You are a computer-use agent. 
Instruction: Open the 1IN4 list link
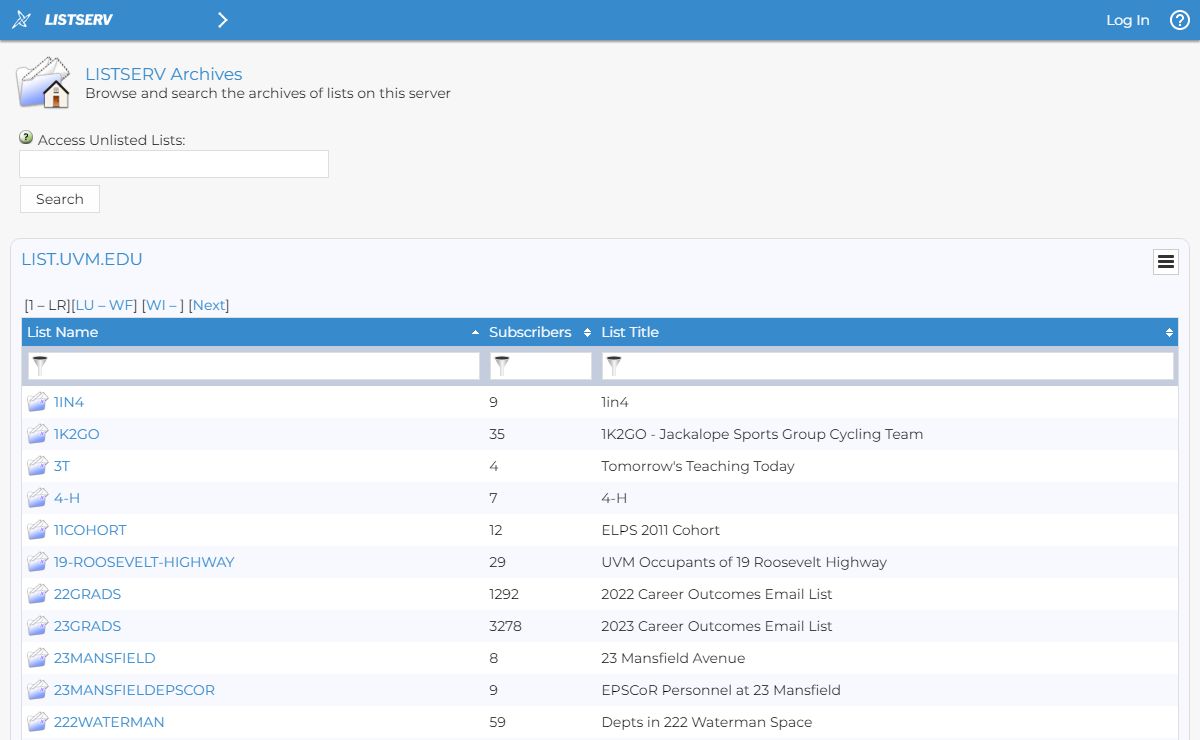(x=69, y=402)
